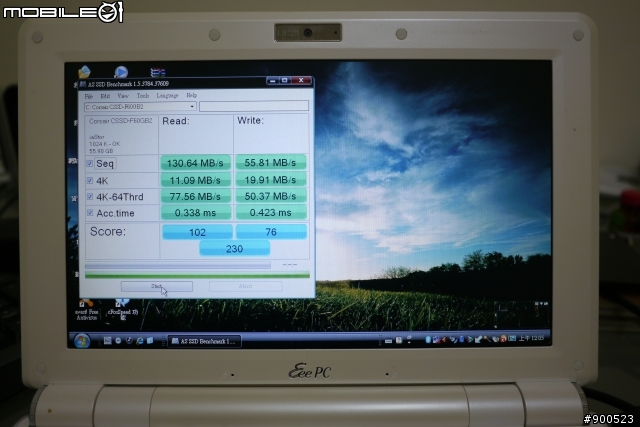640x427 pixels.
Task: Close the AS SSD Benchmark window
Action: pos(301,80)
